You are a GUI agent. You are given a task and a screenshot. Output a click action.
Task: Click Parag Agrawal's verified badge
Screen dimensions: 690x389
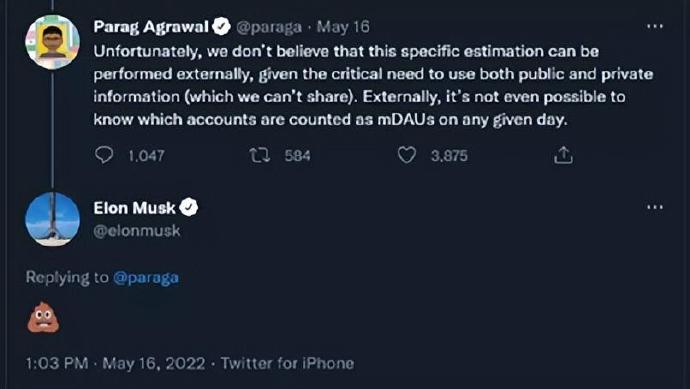(221, 27)
